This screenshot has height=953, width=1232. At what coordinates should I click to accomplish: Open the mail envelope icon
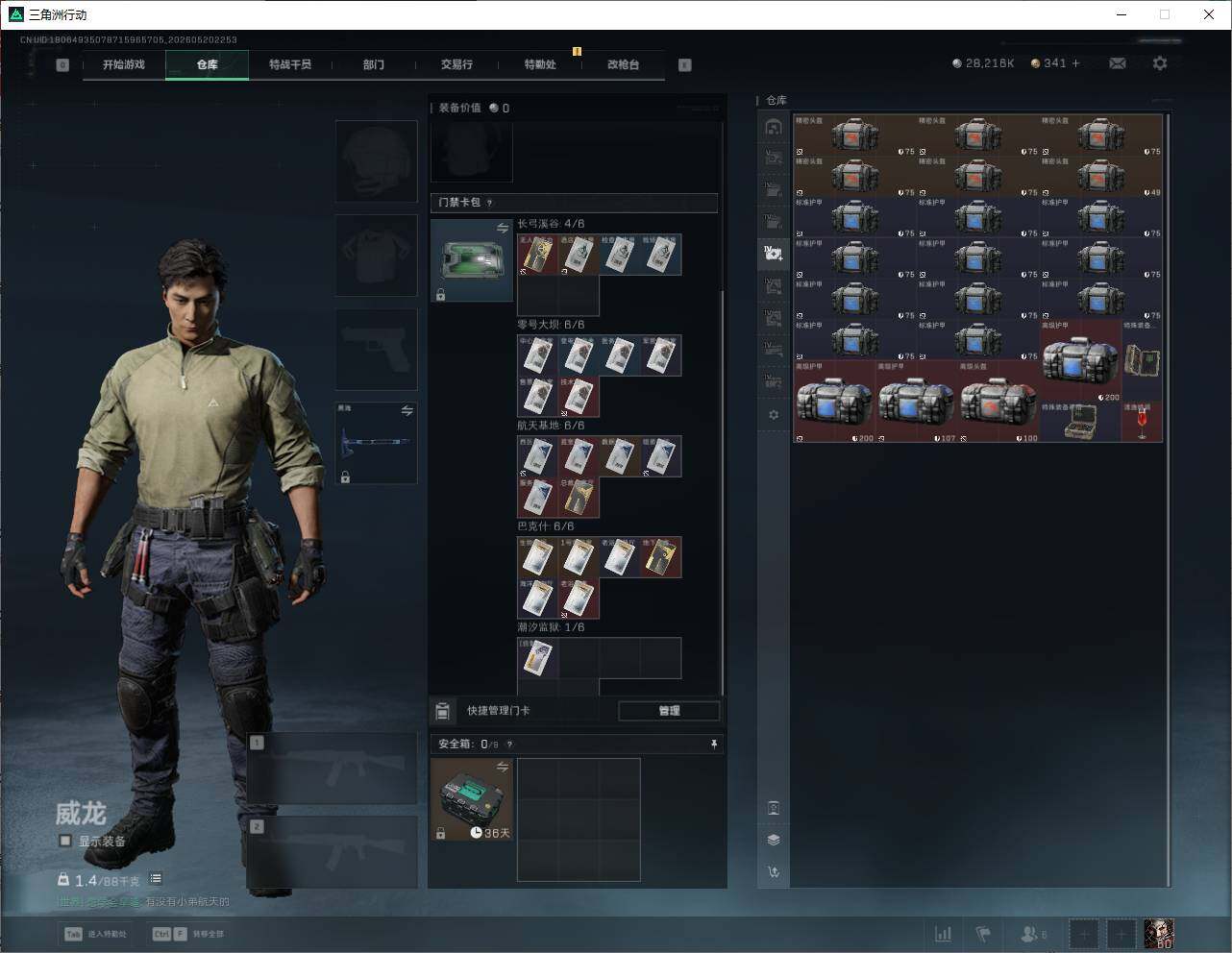tap(1118, 63)
